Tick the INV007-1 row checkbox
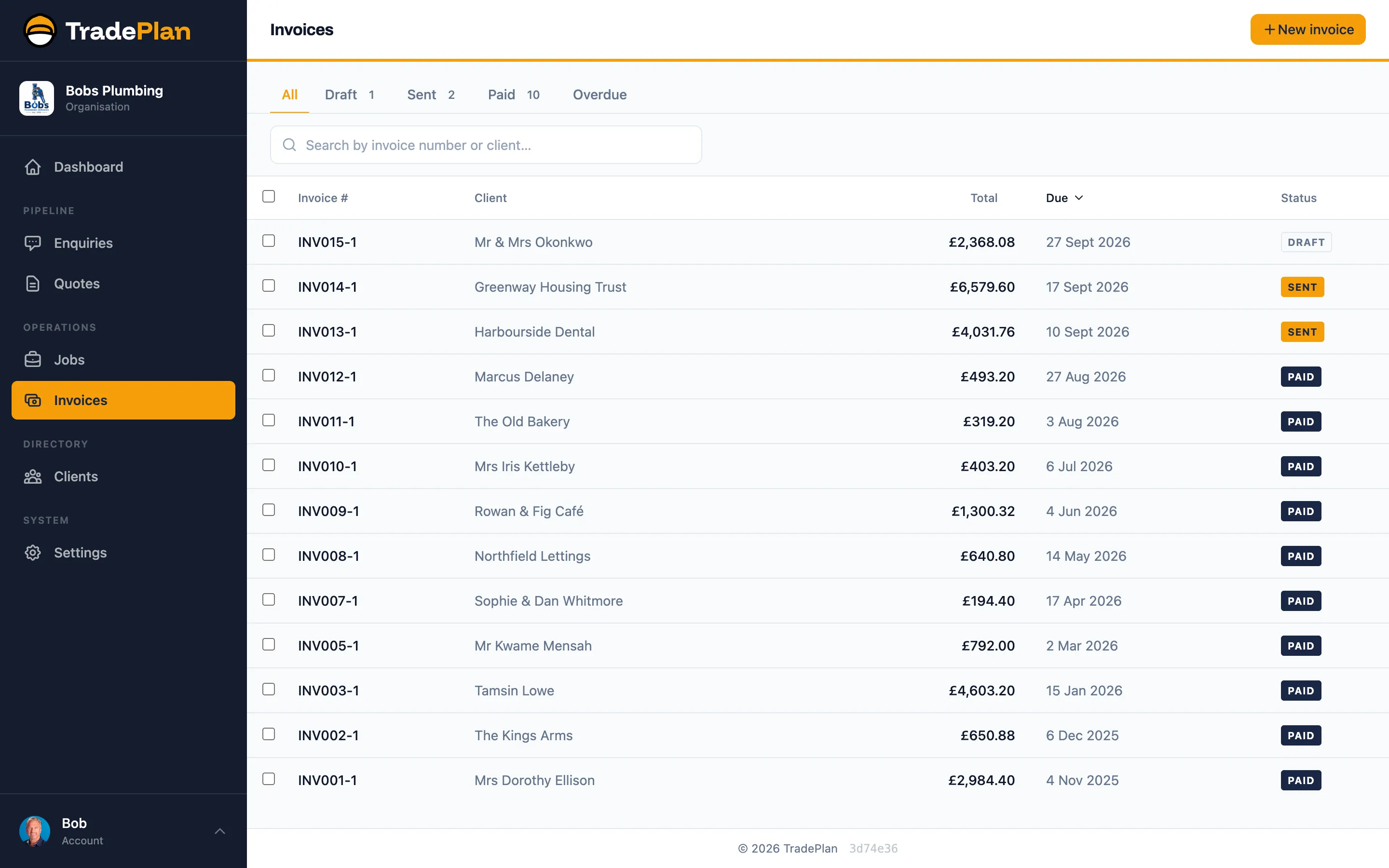This screenshot has height=868, width=1389. pos(269,599)
